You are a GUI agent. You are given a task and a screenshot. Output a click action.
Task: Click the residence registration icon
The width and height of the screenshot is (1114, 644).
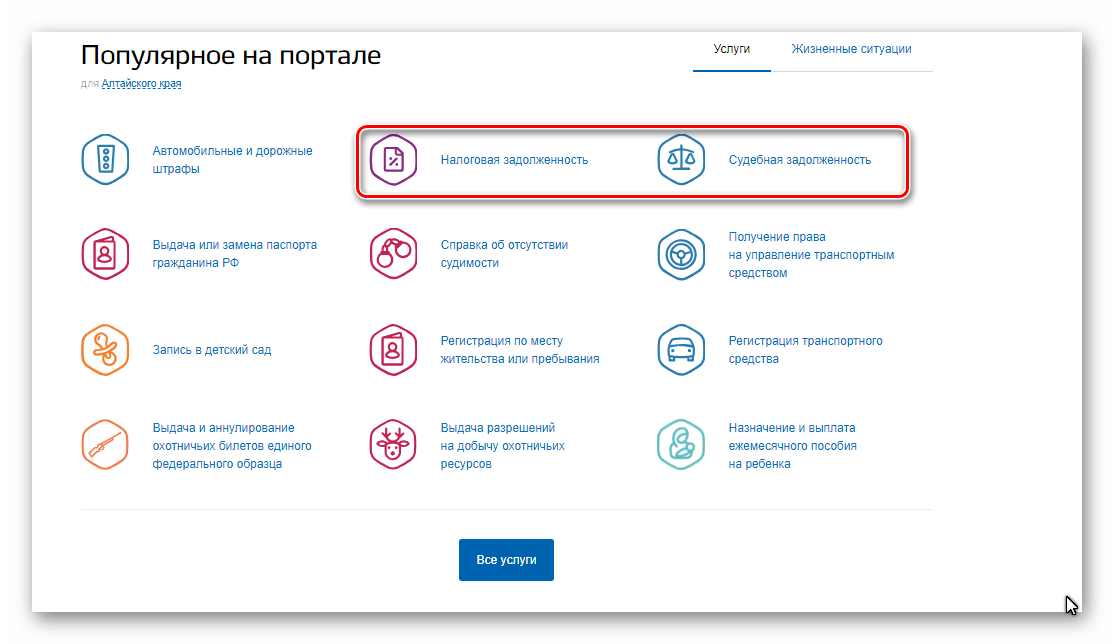tap(393, 350)
